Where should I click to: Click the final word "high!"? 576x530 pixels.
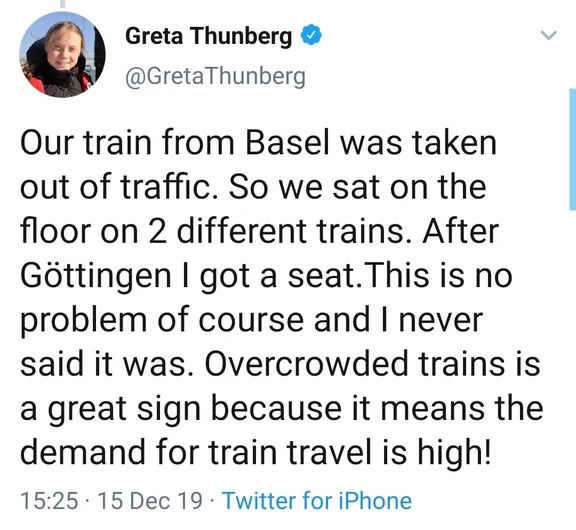point(454,453)
